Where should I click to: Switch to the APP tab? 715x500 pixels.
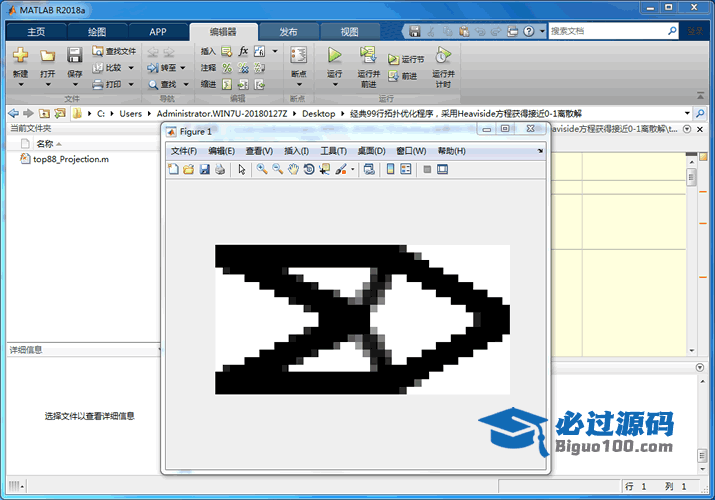(158, 32)
